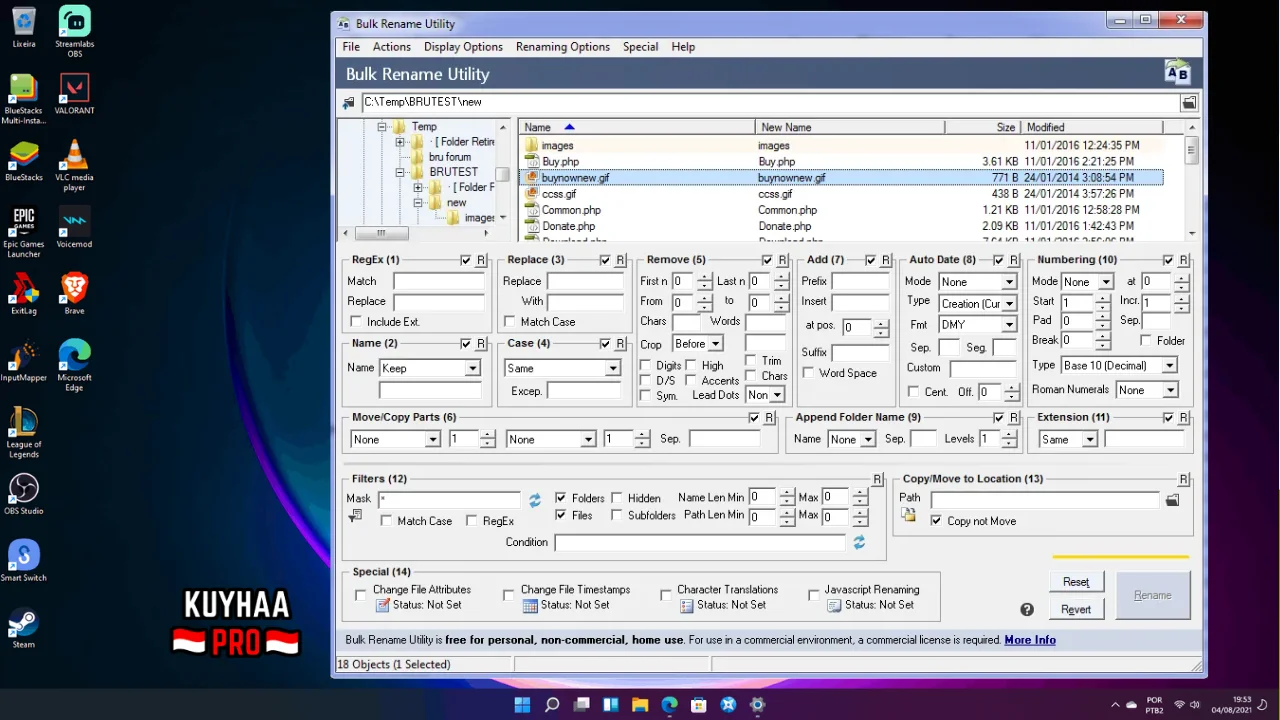
Task: Enable Match Case in Replace (3)
Action: (x=510, y=321)
